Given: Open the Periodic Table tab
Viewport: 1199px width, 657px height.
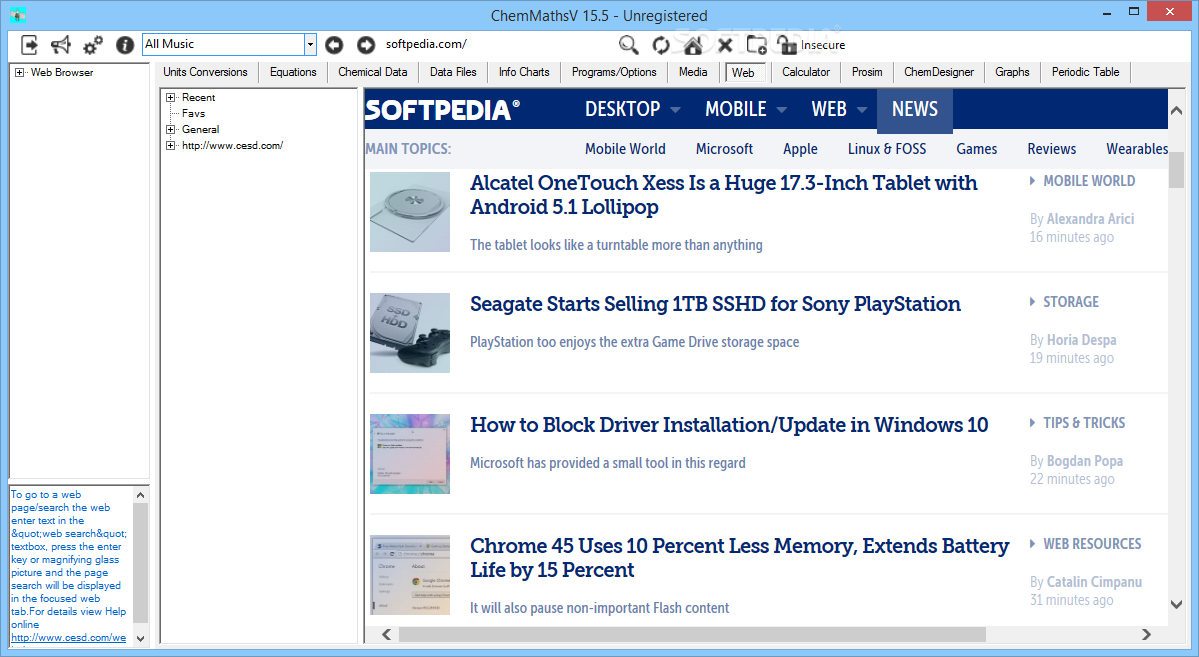Looking at the screenshot, I should 1085,72.
